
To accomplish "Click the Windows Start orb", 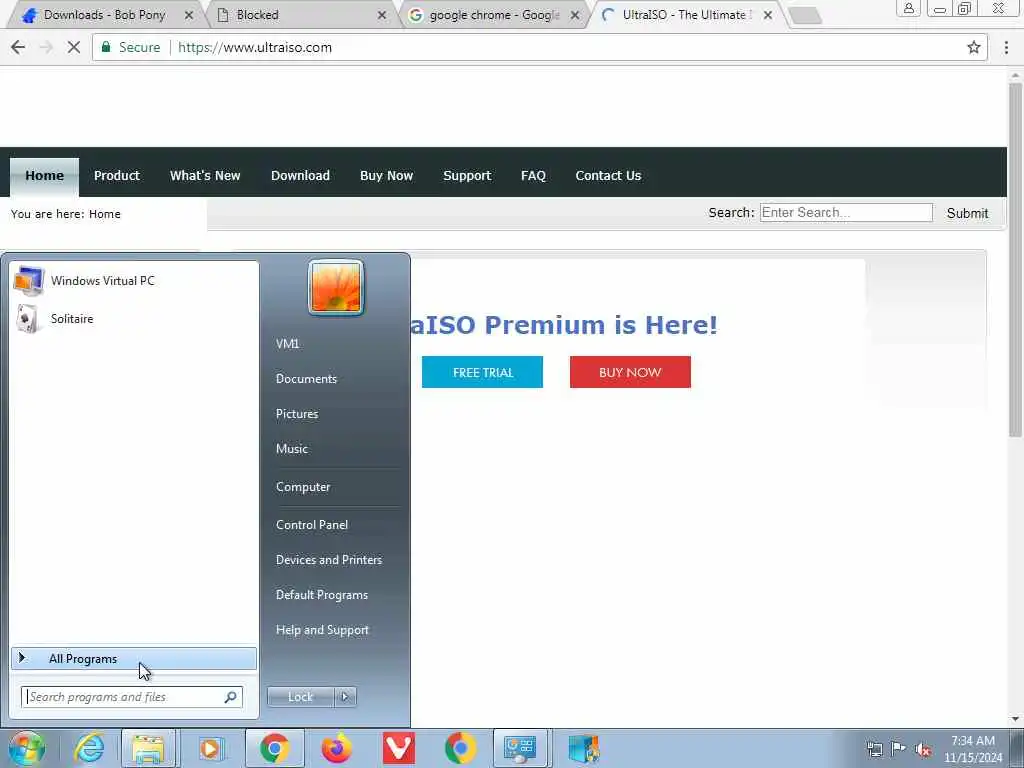I will coord(26,748).
